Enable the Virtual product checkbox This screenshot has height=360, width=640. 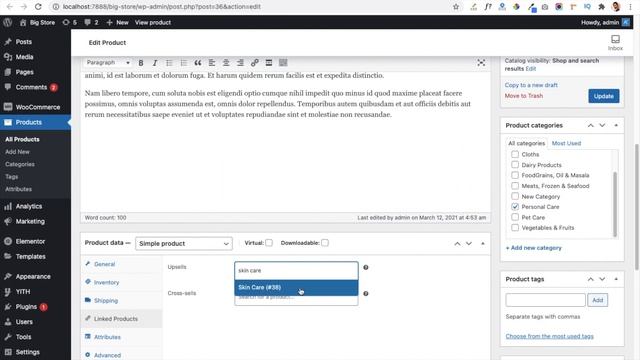[269, 243]
